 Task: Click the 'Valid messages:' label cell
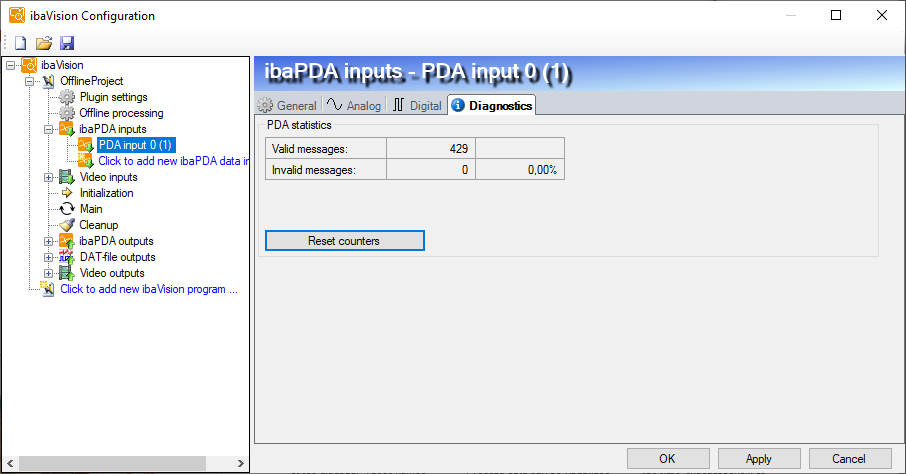point(326,149)
